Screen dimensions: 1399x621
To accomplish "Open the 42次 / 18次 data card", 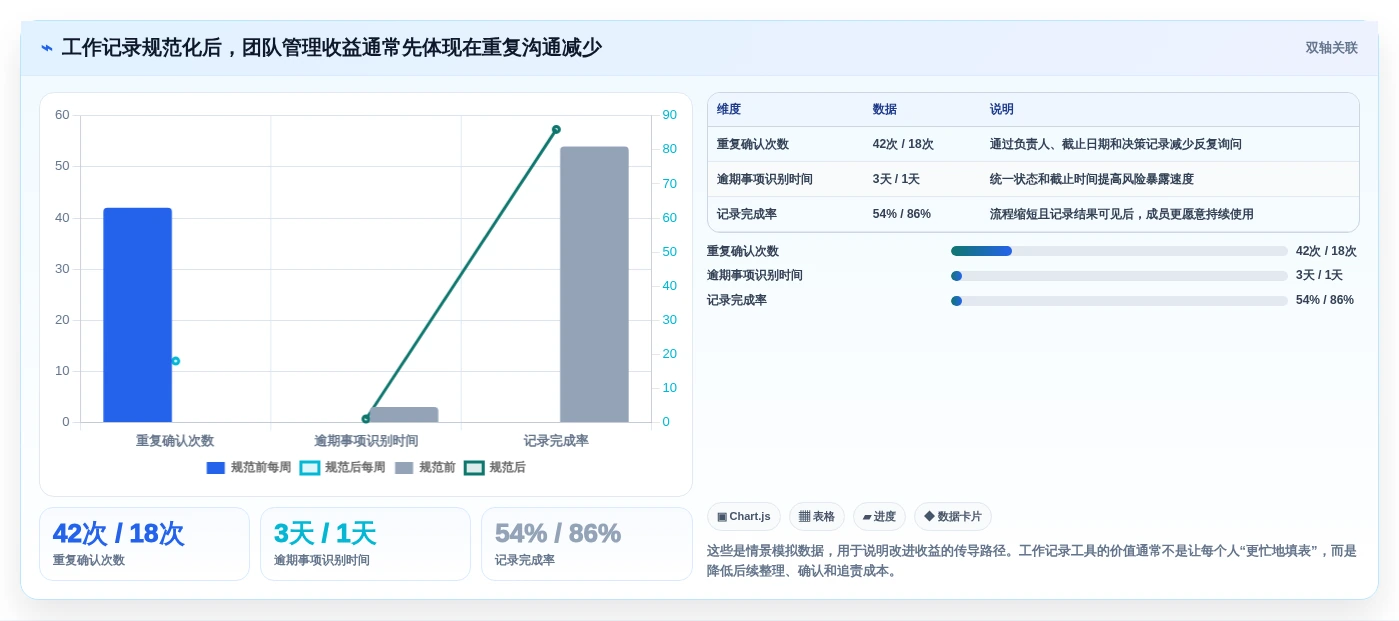I will point(144,544).
